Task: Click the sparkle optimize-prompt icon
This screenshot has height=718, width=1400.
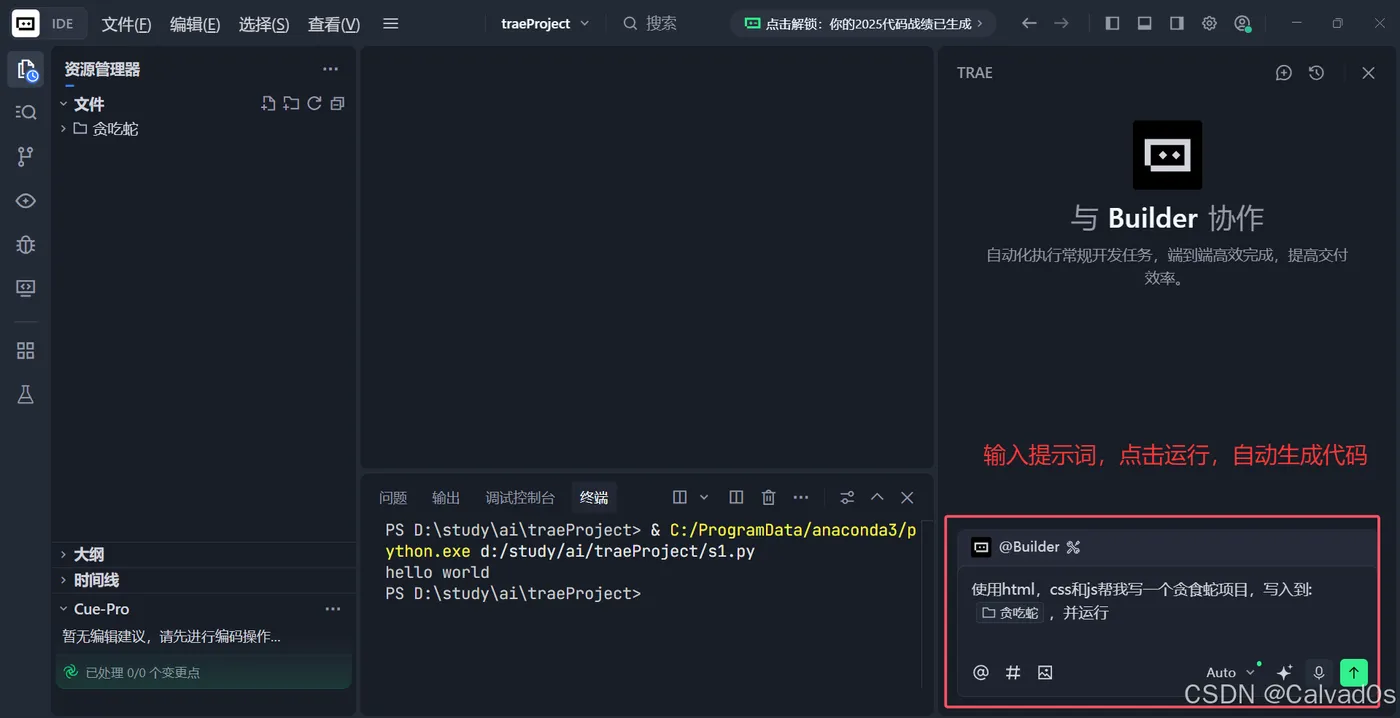Action: coord(1285,673)
